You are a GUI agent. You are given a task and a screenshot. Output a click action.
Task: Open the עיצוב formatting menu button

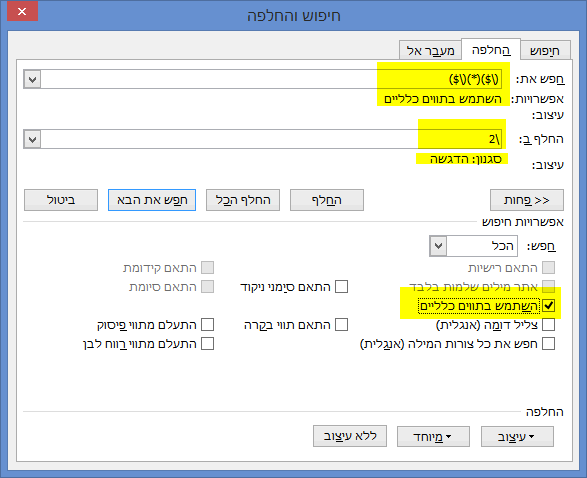[x=517, y=436]
